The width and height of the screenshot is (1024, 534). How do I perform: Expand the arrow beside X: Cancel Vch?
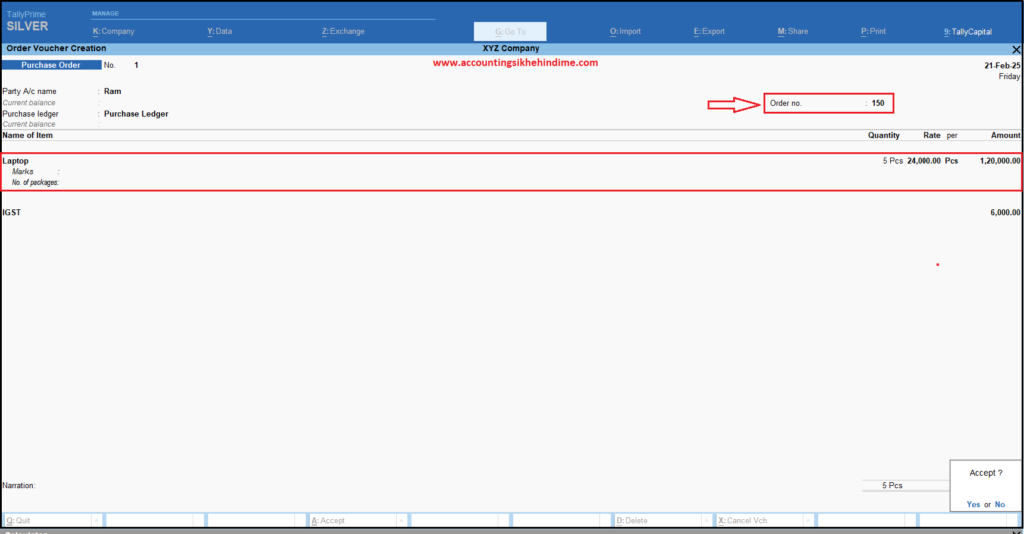[x=808, y=520]
